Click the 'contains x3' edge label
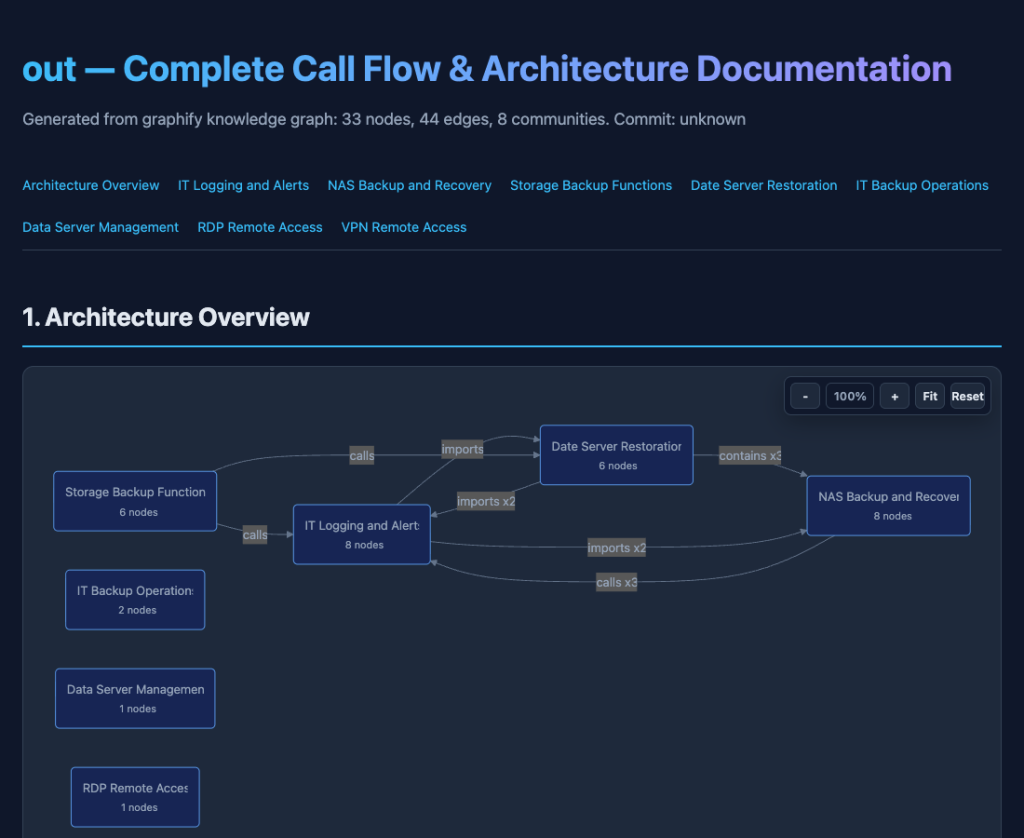Viewport: 1024px width, 838px height. [x=750, y=455]
